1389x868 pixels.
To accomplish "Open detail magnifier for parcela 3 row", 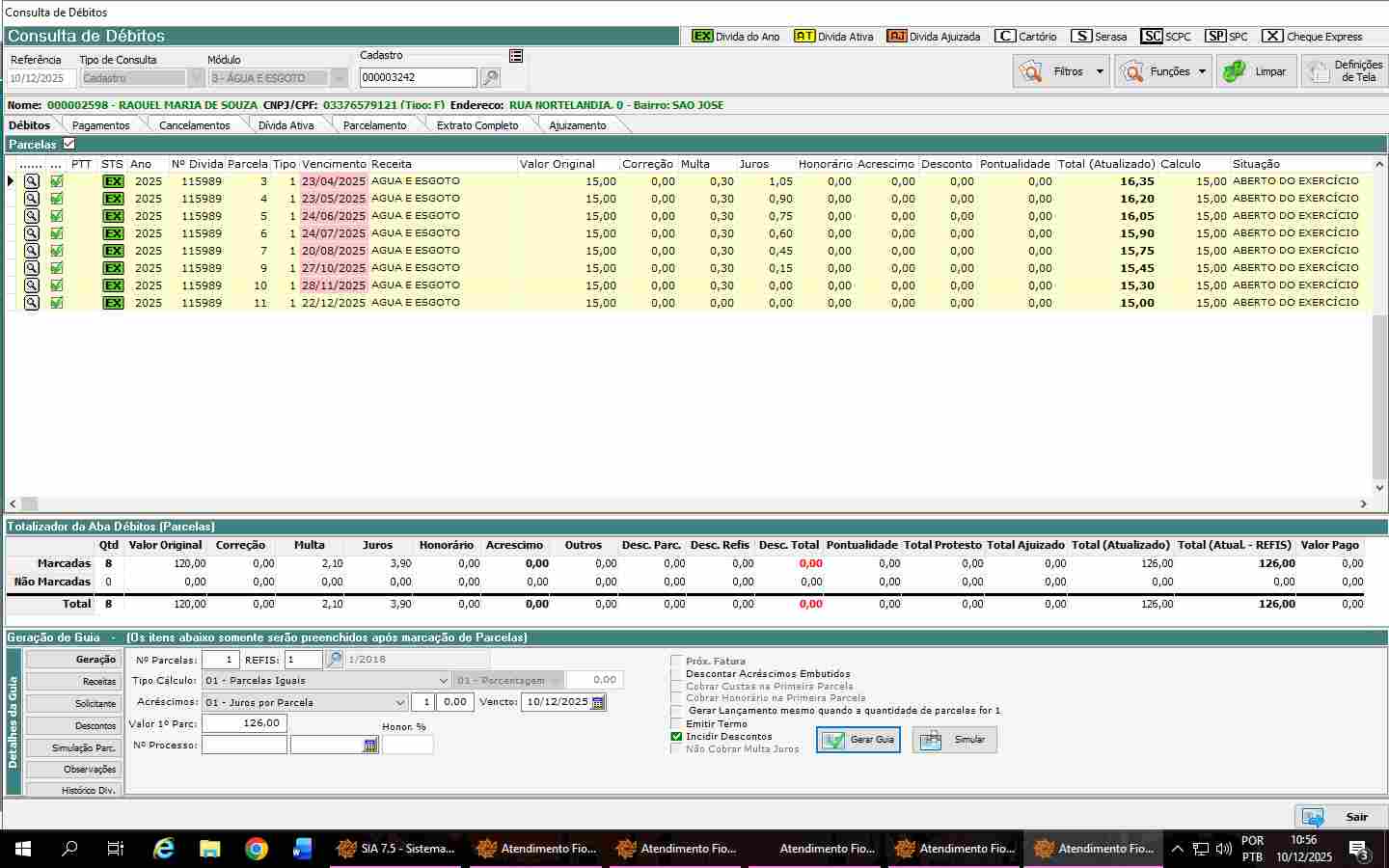I will pyautogui.click(x=32, y=181).
